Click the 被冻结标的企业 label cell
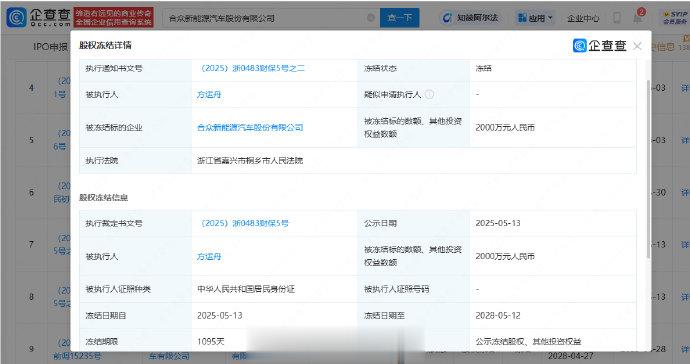 coord(136,128)
